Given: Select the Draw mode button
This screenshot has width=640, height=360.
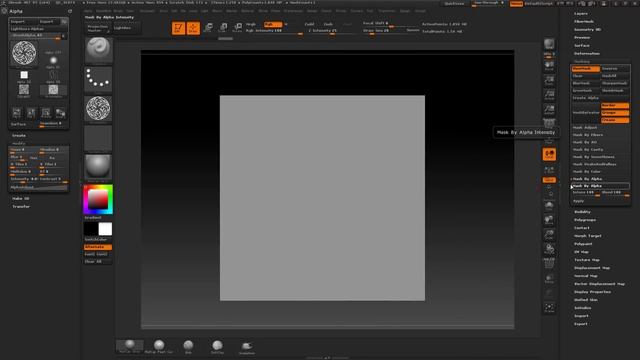Looking at the screenshot, I should coord(193,28).
